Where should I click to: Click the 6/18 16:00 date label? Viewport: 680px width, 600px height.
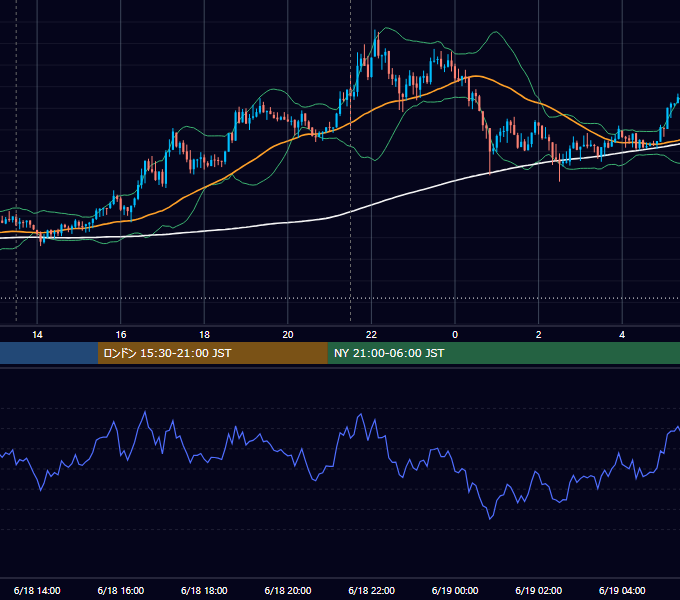[x=121, y=590]
